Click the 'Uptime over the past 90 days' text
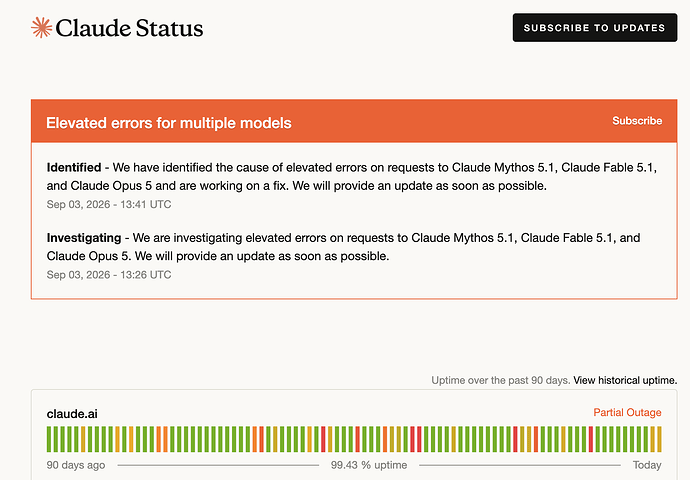690x480 pixels. click(501, 380)
